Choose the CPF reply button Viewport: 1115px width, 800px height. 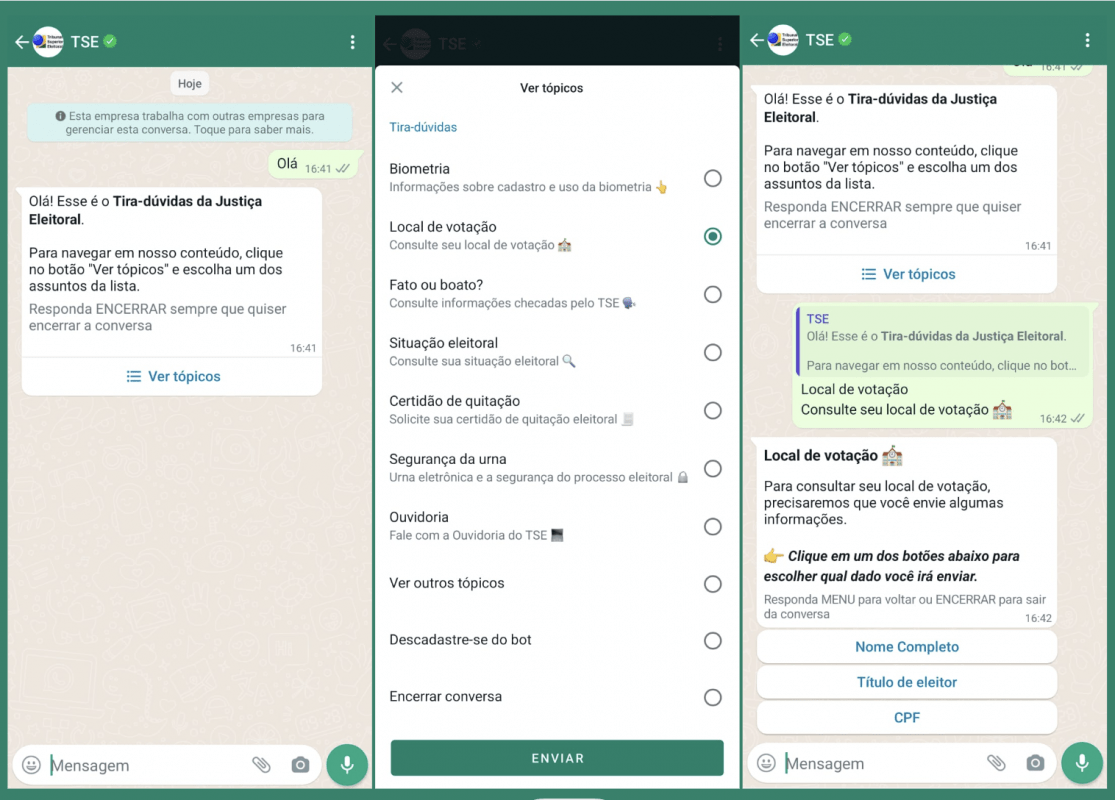click(x=907, y=718)
